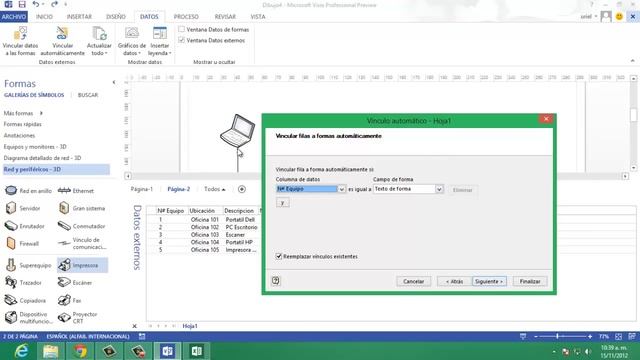This screenshot has width=640, height=360.
Task: Select Equipos y monitores - 3D stencil
Action: click(35, 147)
